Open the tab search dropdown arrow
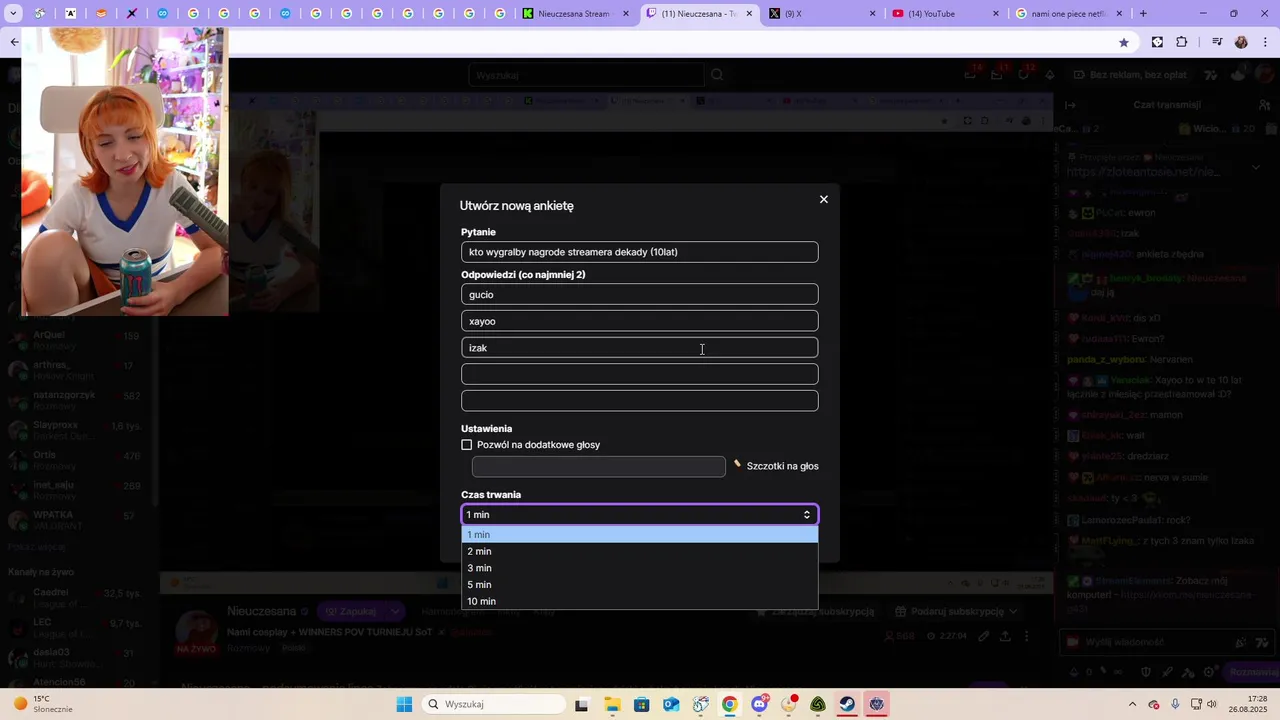Viewport: 1280px width, 720px height. 12,14
